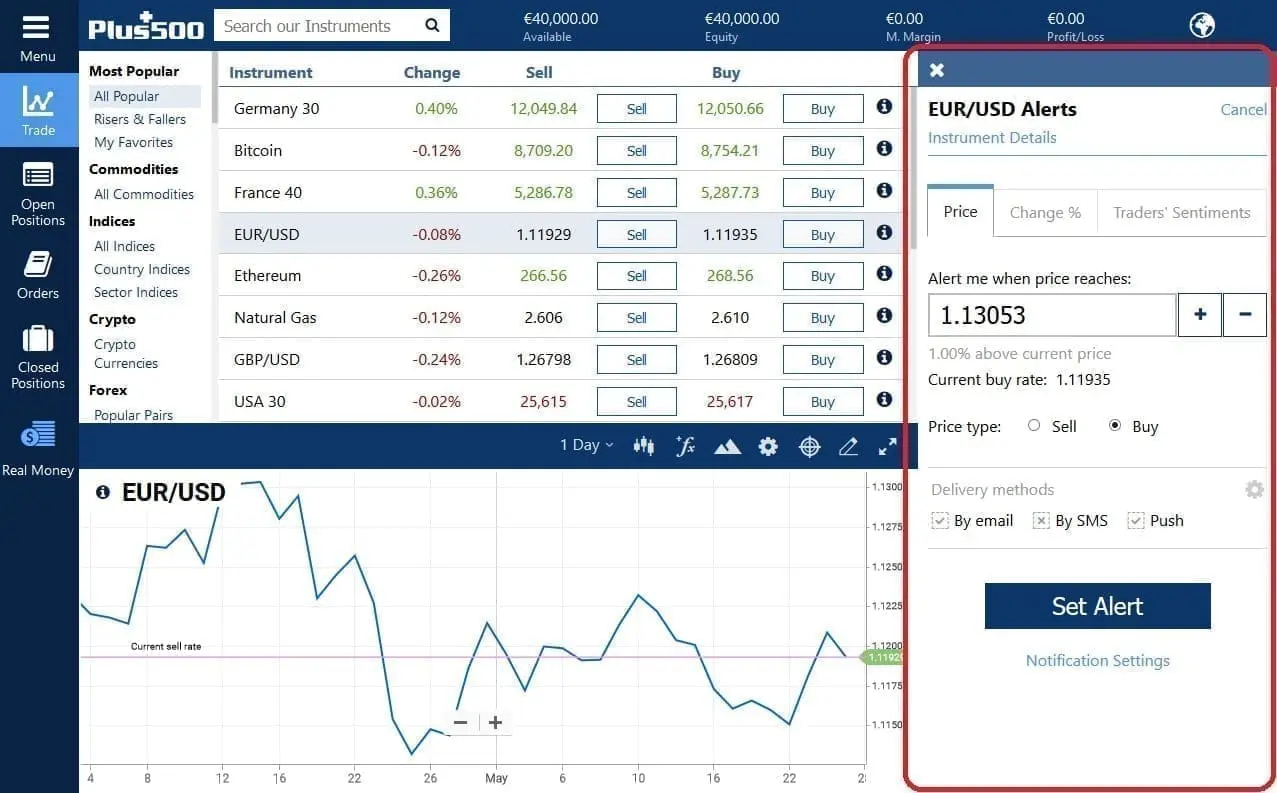Toggle the By email checkbox
Screen dimensions: 1277x793
[940, 520]
